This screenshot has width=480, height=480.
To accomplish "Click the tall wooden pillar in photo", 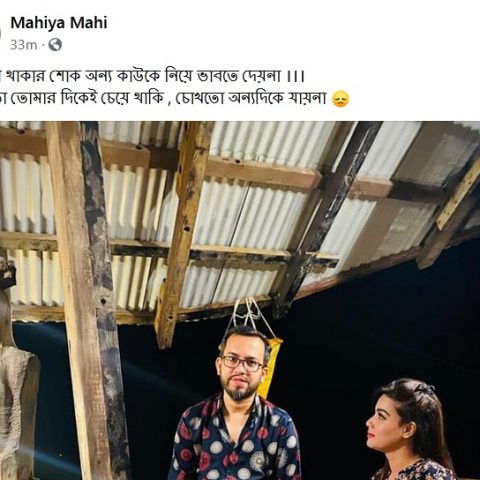I will tap(89, 300).
